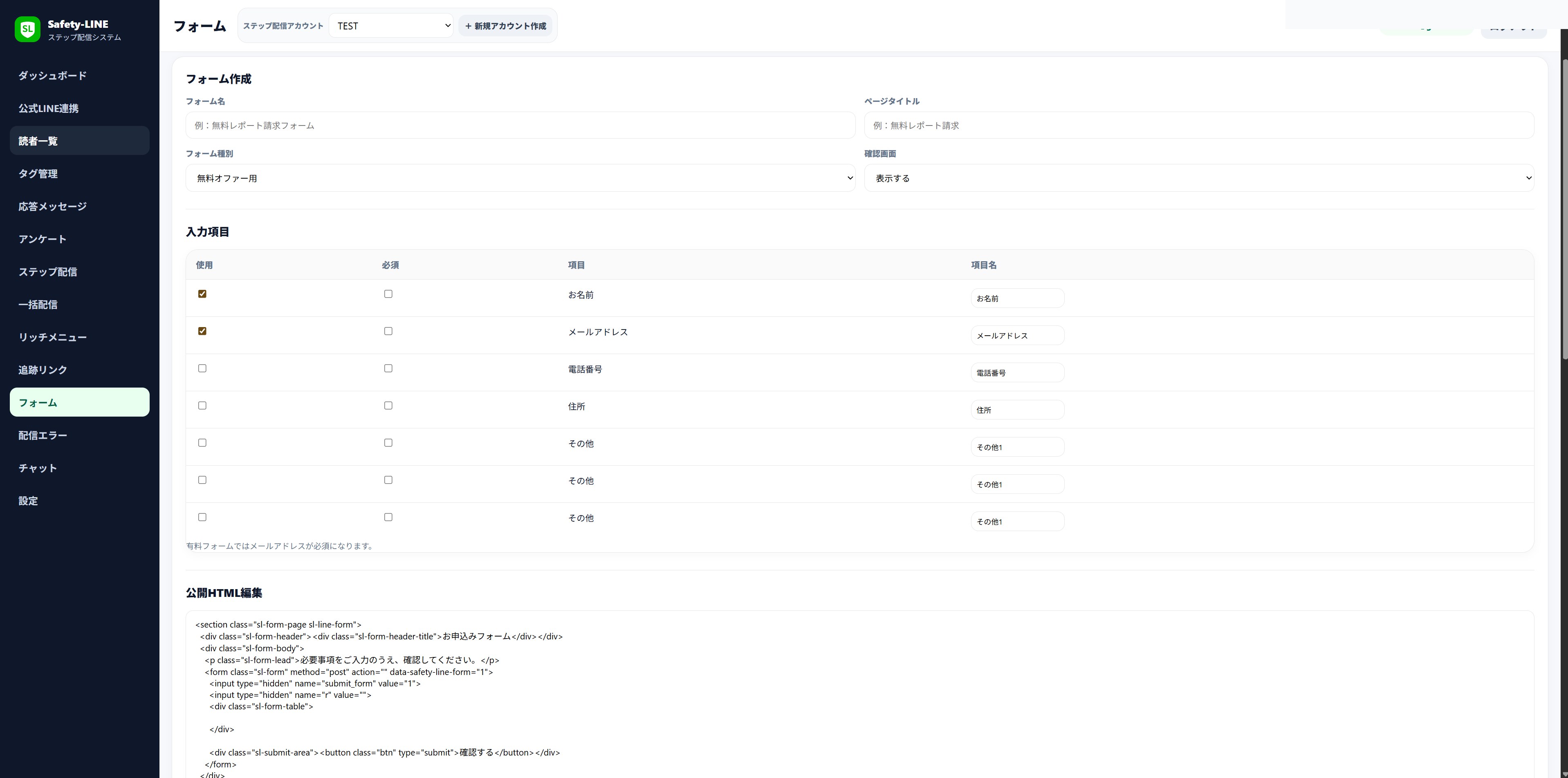The width and height of the screenshot is (1568, 778).
Task: Enable the メールアドレス required checkbox
Action: (388, 331)
